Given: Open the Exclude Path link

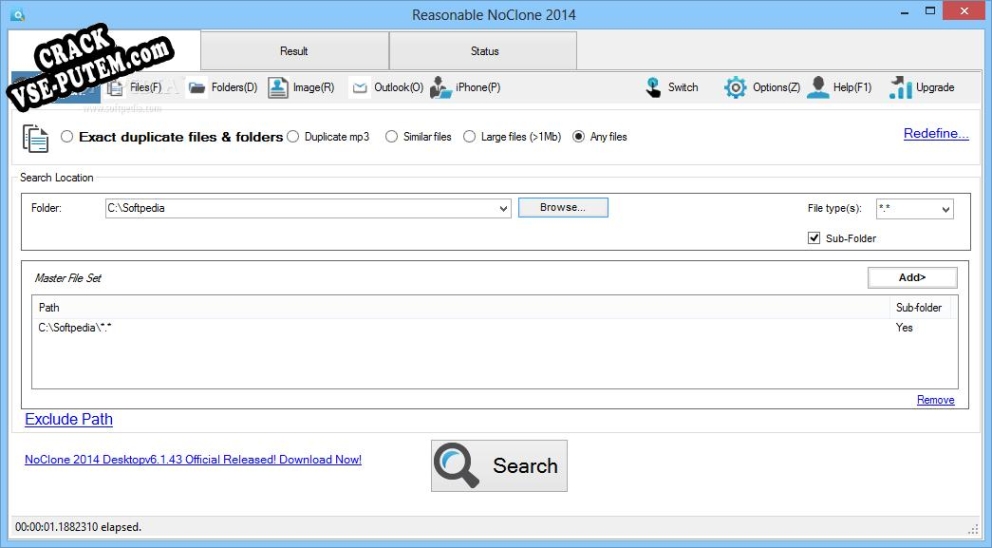Looking at the screenshot, I should pyautogui.click(x=69, y=420).
